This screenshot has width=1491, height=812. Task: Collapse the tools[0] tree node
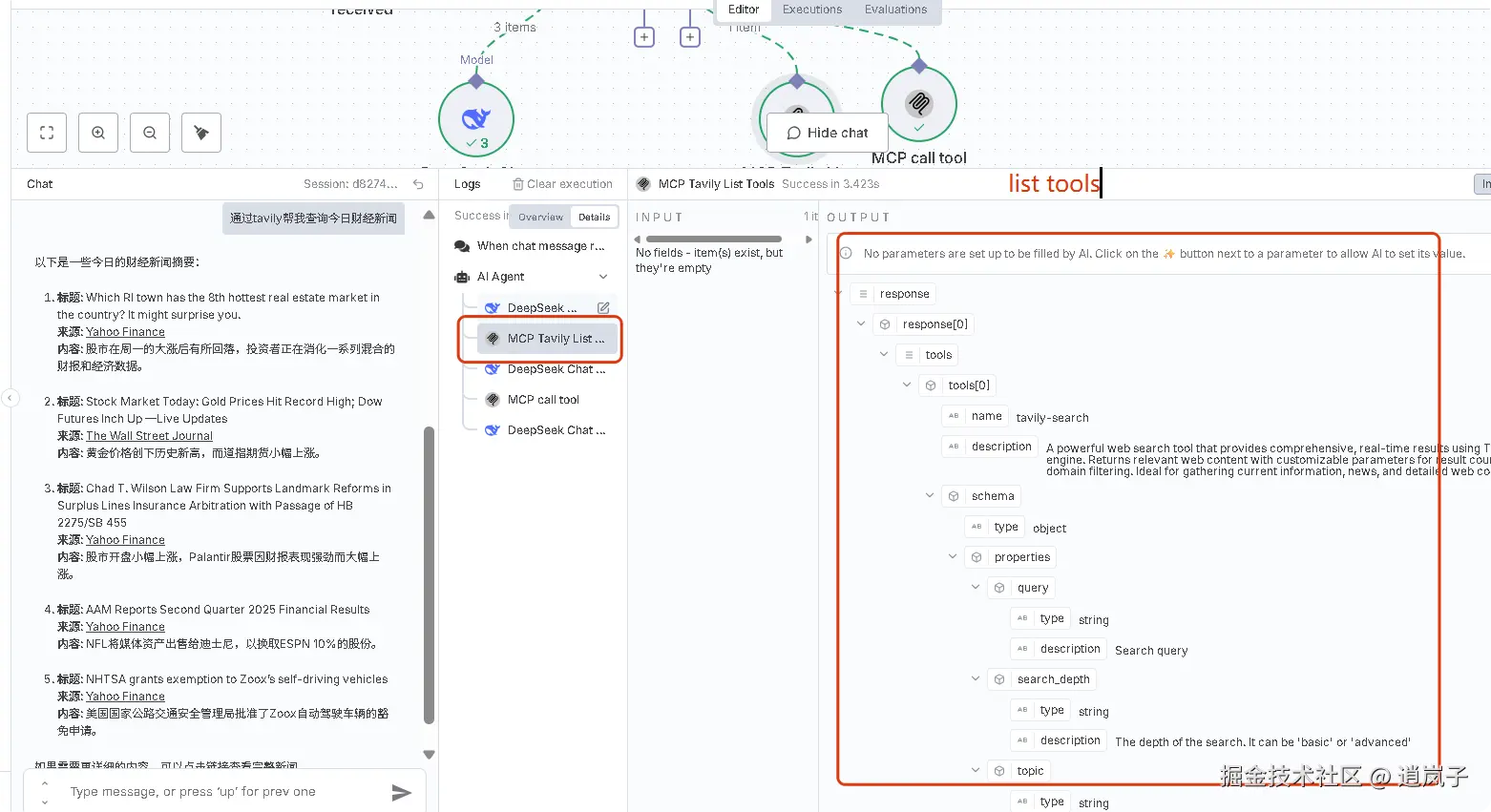[x=907, y=385]
